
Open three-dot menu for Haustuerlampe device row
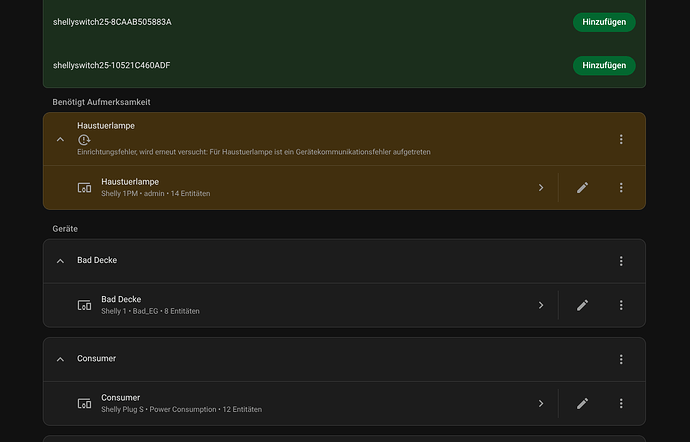click(x=621, y=187)
